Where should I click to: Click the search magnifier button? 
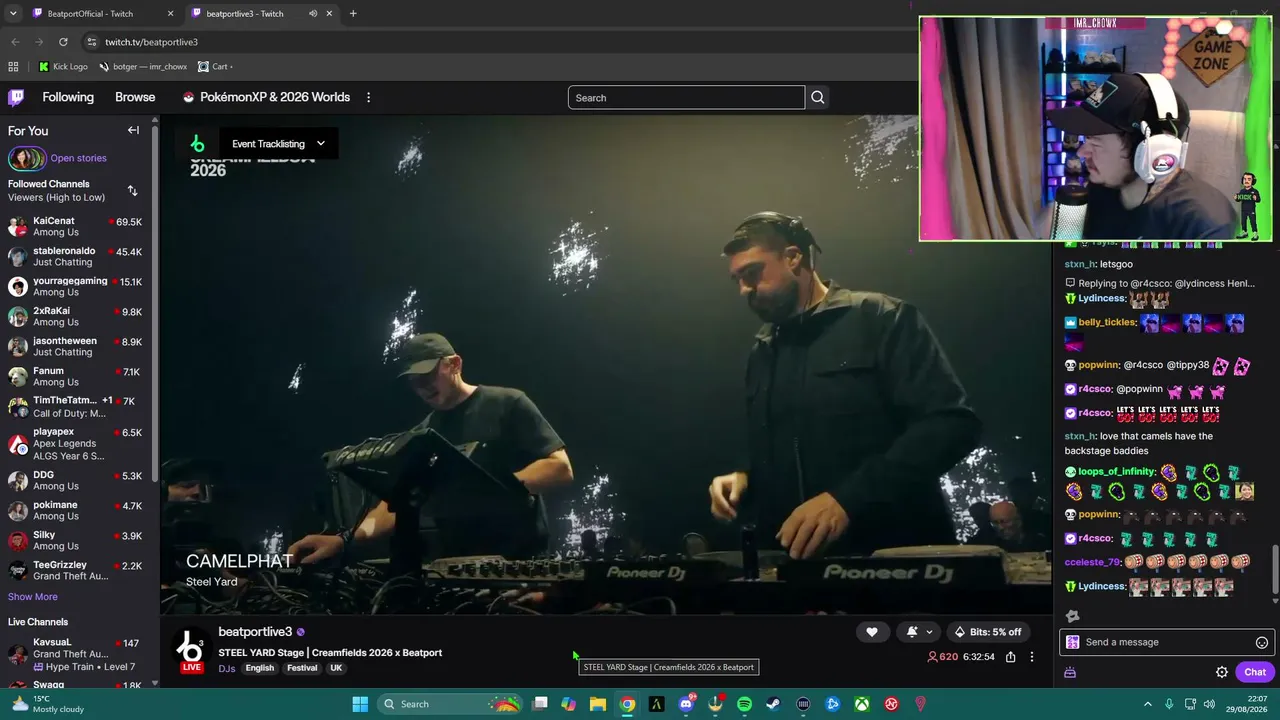(818, 97)
